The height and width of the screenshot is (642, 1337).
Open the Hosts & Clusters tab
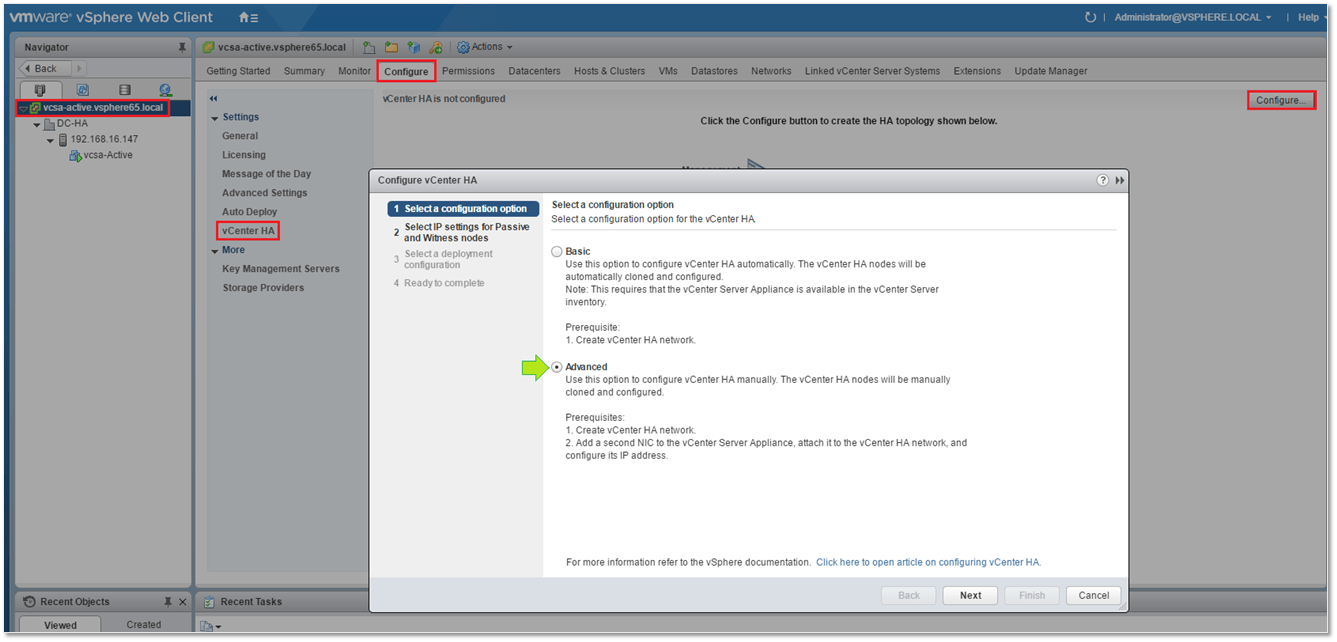tap(609, 71)
